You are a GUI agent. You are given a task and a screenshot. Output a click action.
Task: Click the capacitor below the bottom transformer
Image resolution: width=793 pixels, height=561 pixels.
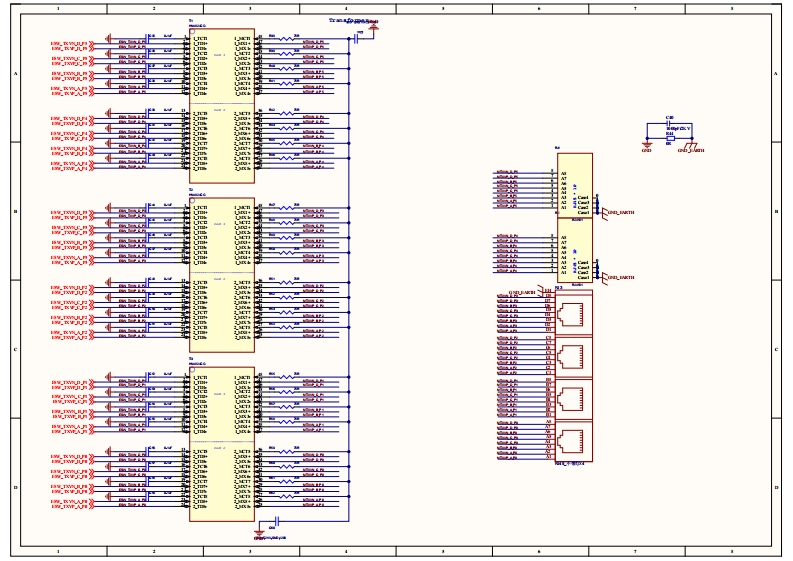(x=277, y=521)
